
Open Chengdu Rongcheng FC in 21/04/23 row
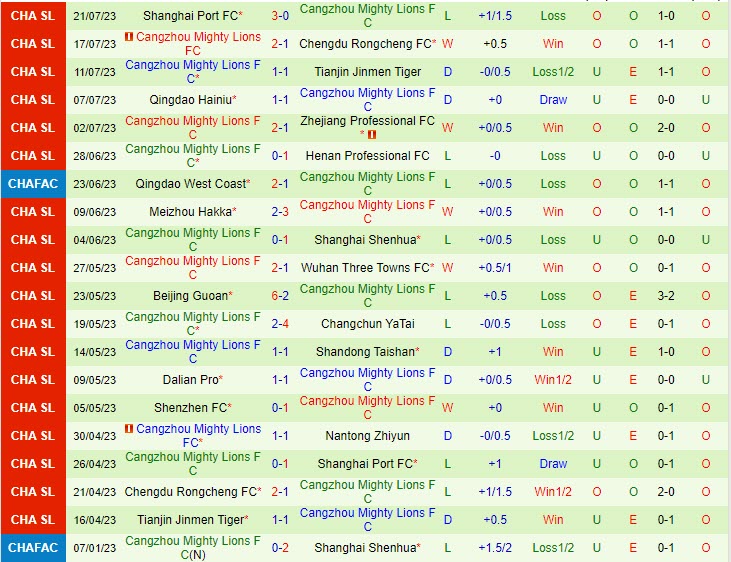click(191, 492)
